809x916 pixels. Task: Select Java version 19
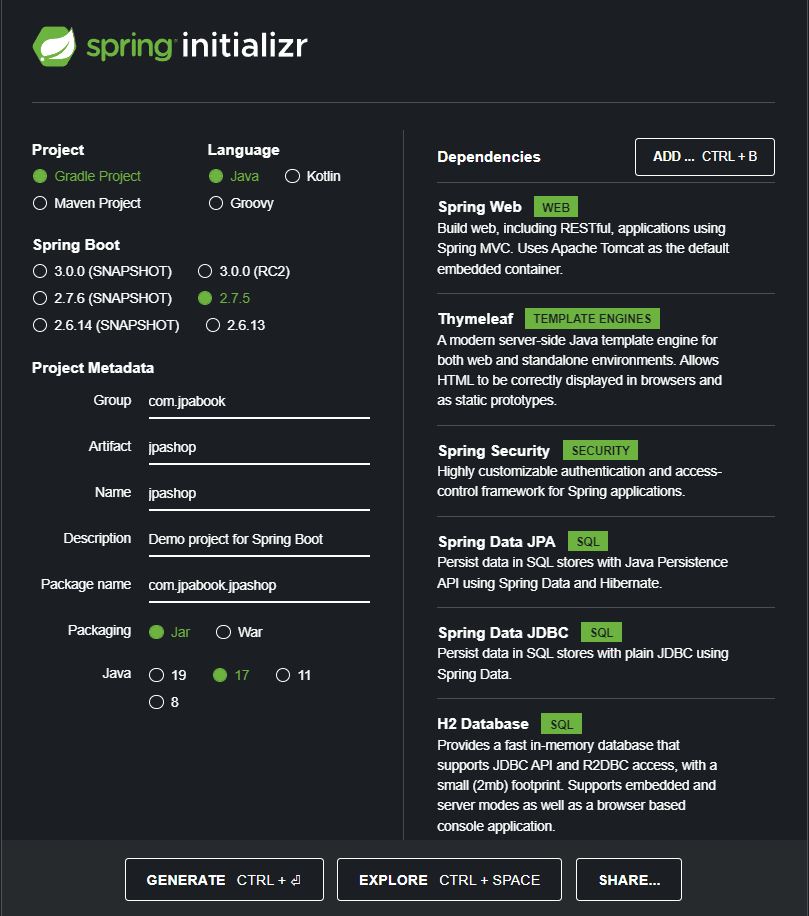pyautogui.click(x=156, y=675)
